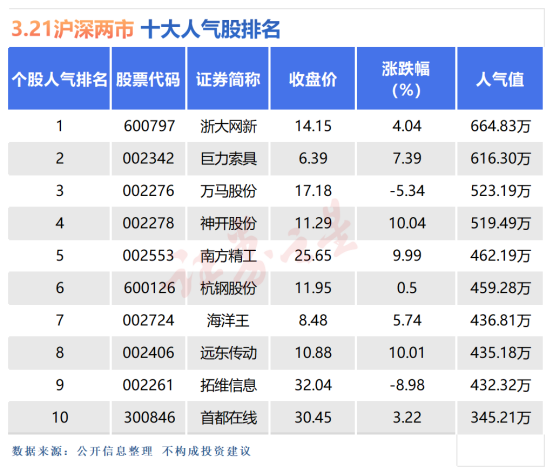Click change value 5.74
Screen dimensions: 553x476
407,321
